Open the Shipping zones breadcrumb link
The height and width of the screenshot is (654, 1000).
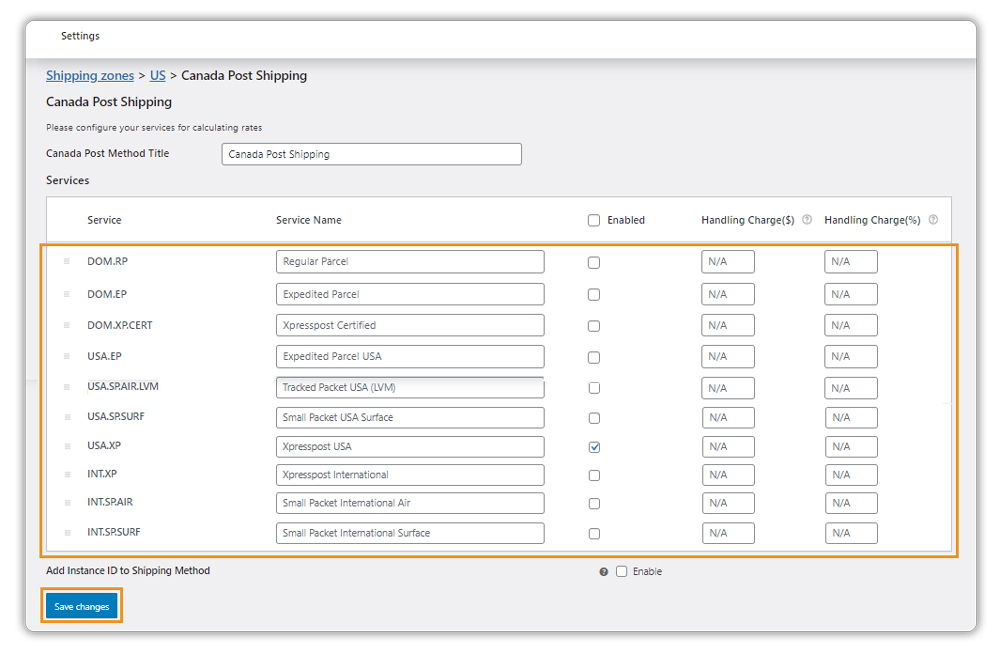(90, 76)
